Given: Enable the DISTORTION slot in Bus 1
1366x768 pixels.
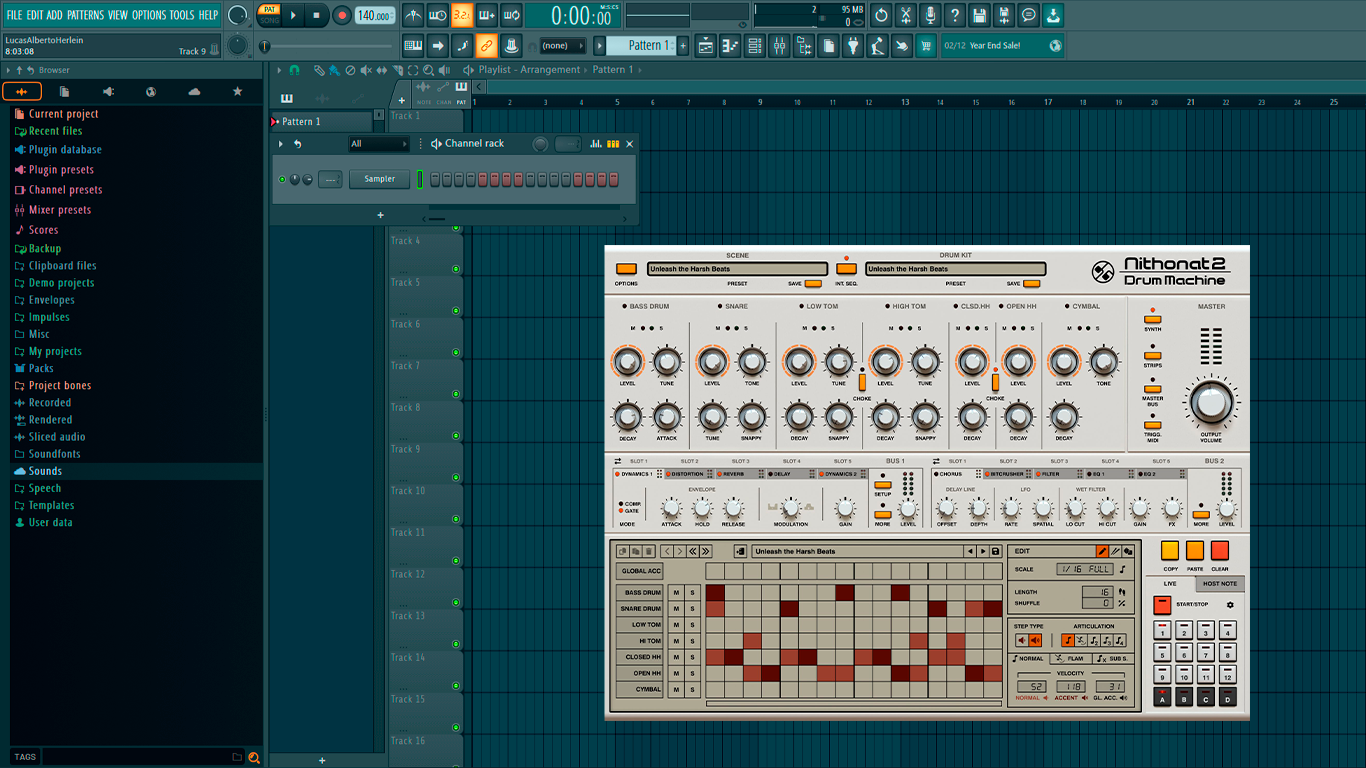Looking at the screenshot, I should coord(669,474).
